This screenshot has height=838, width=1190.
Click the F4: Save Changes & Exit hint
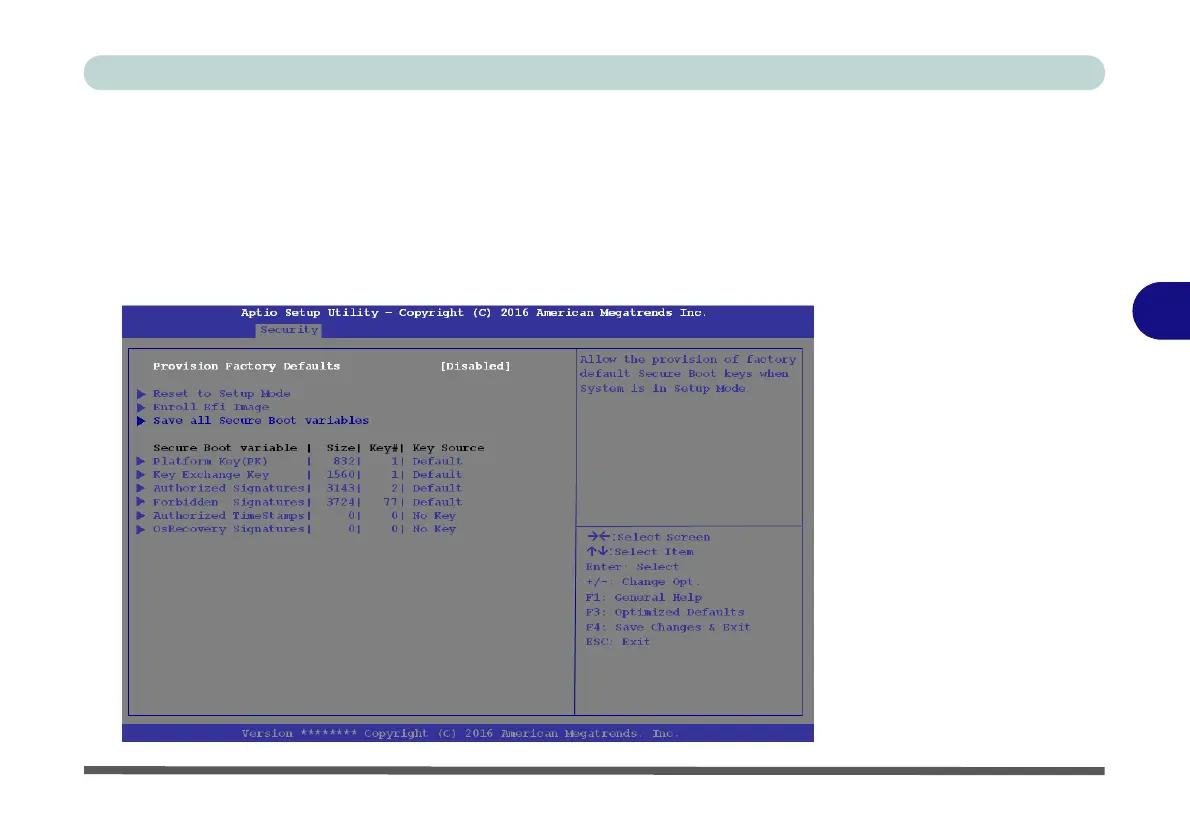668,627
